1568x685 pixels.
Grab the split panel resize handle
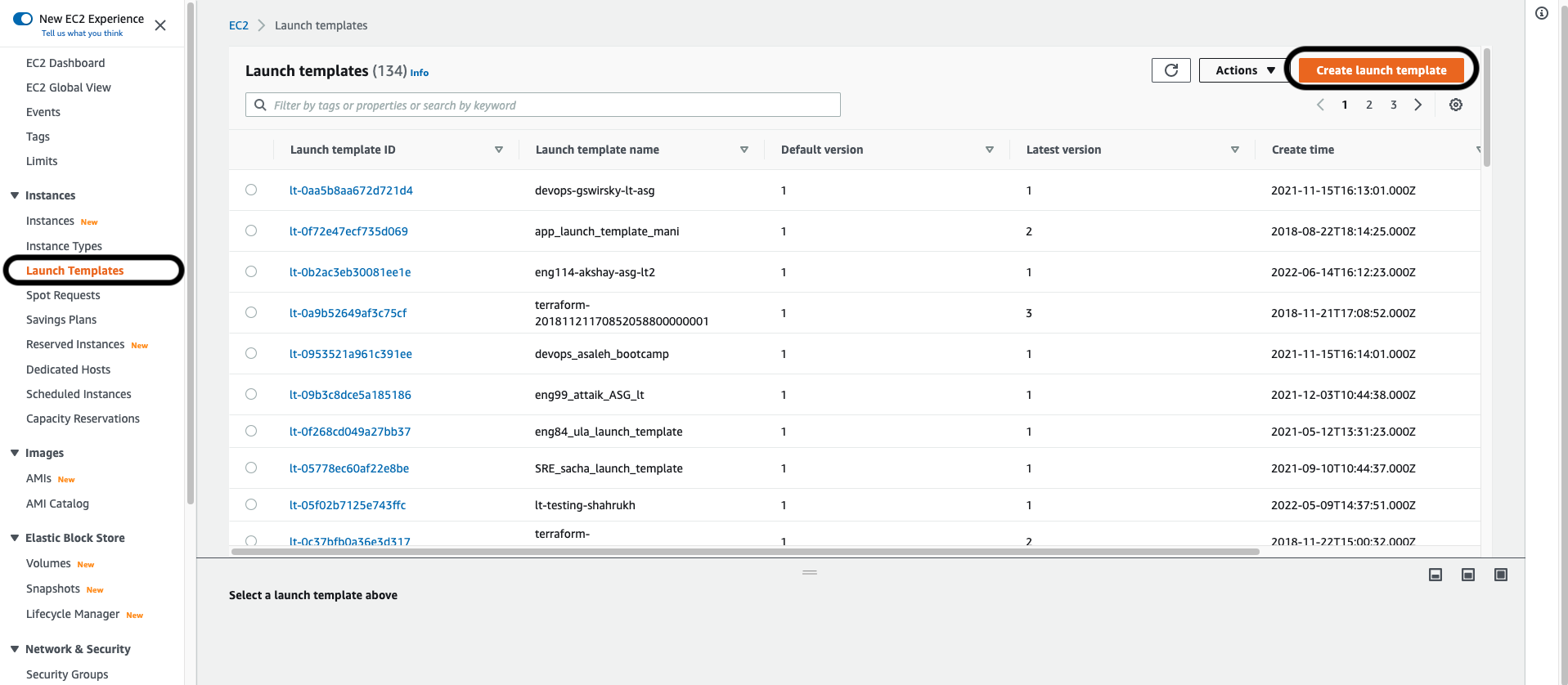(x=810, y=572)
